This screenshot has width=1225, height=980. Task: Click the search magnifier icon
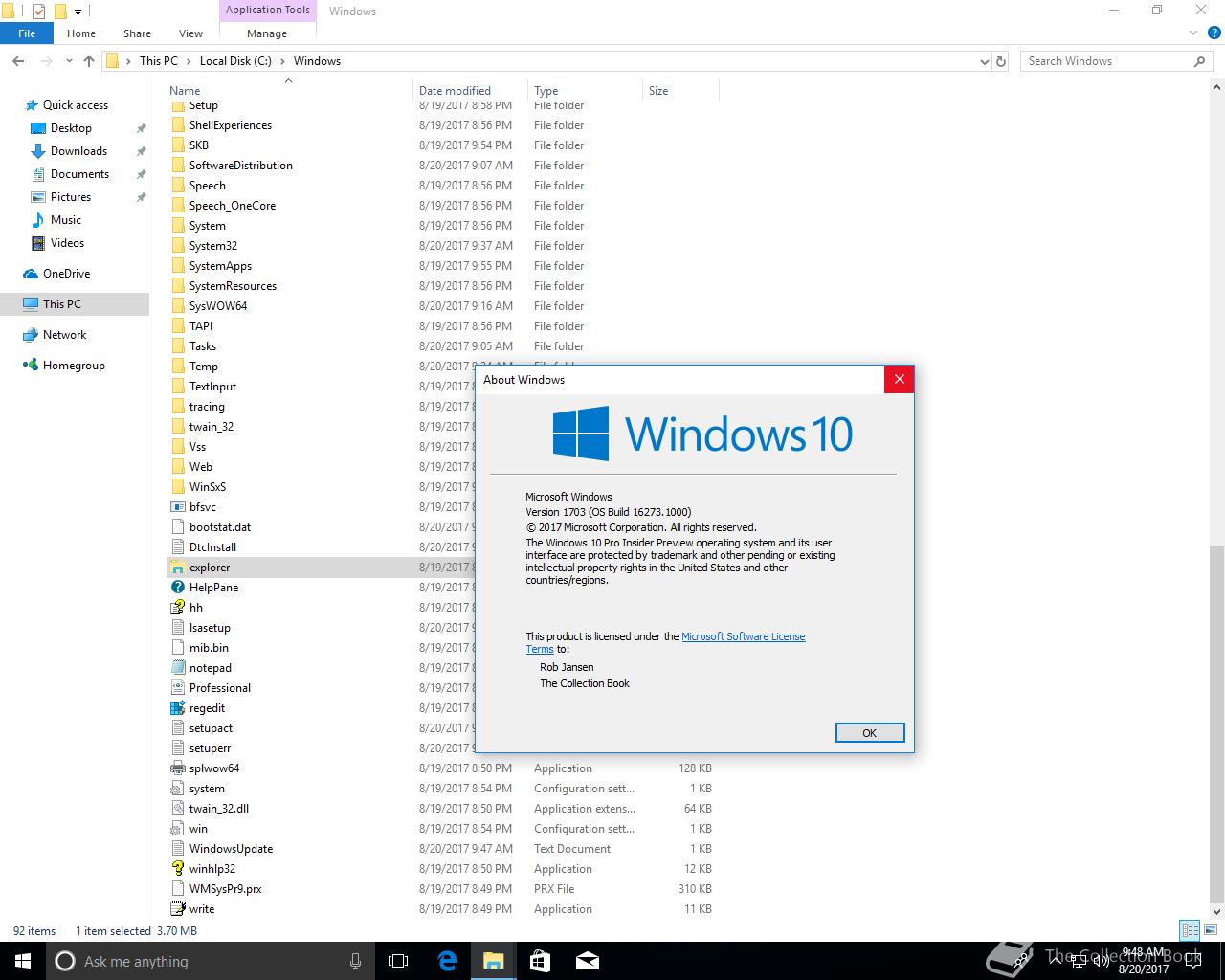click(1199, 61)
